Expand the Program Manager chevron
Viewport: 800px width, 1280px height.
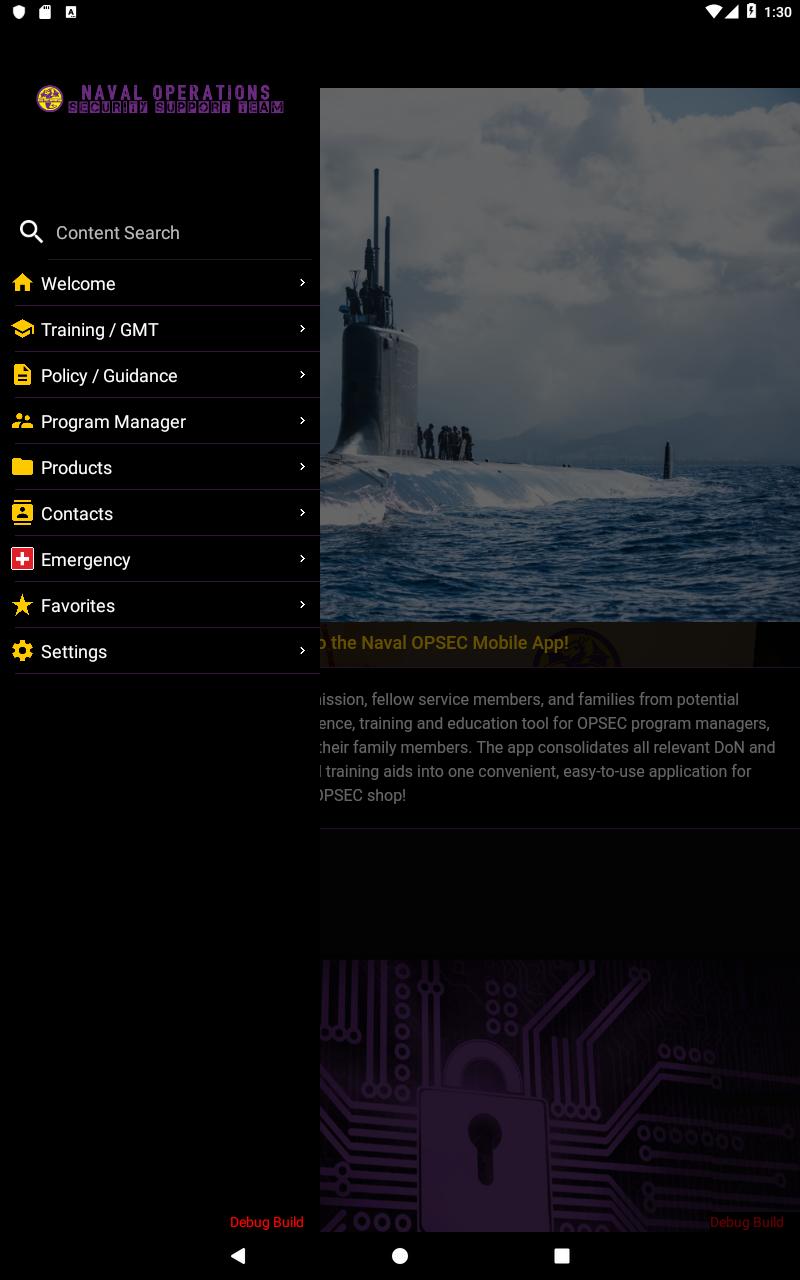(x=302, y=421)
